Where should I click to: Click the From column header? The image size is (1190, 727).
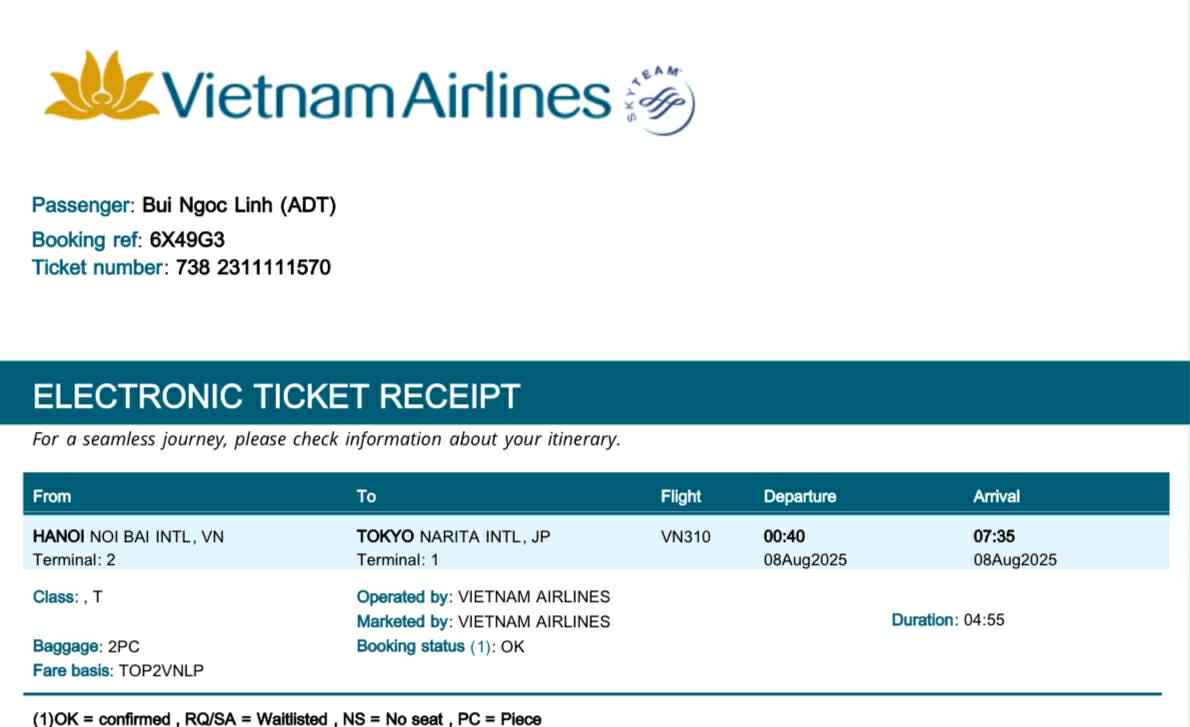coord(52,496)
